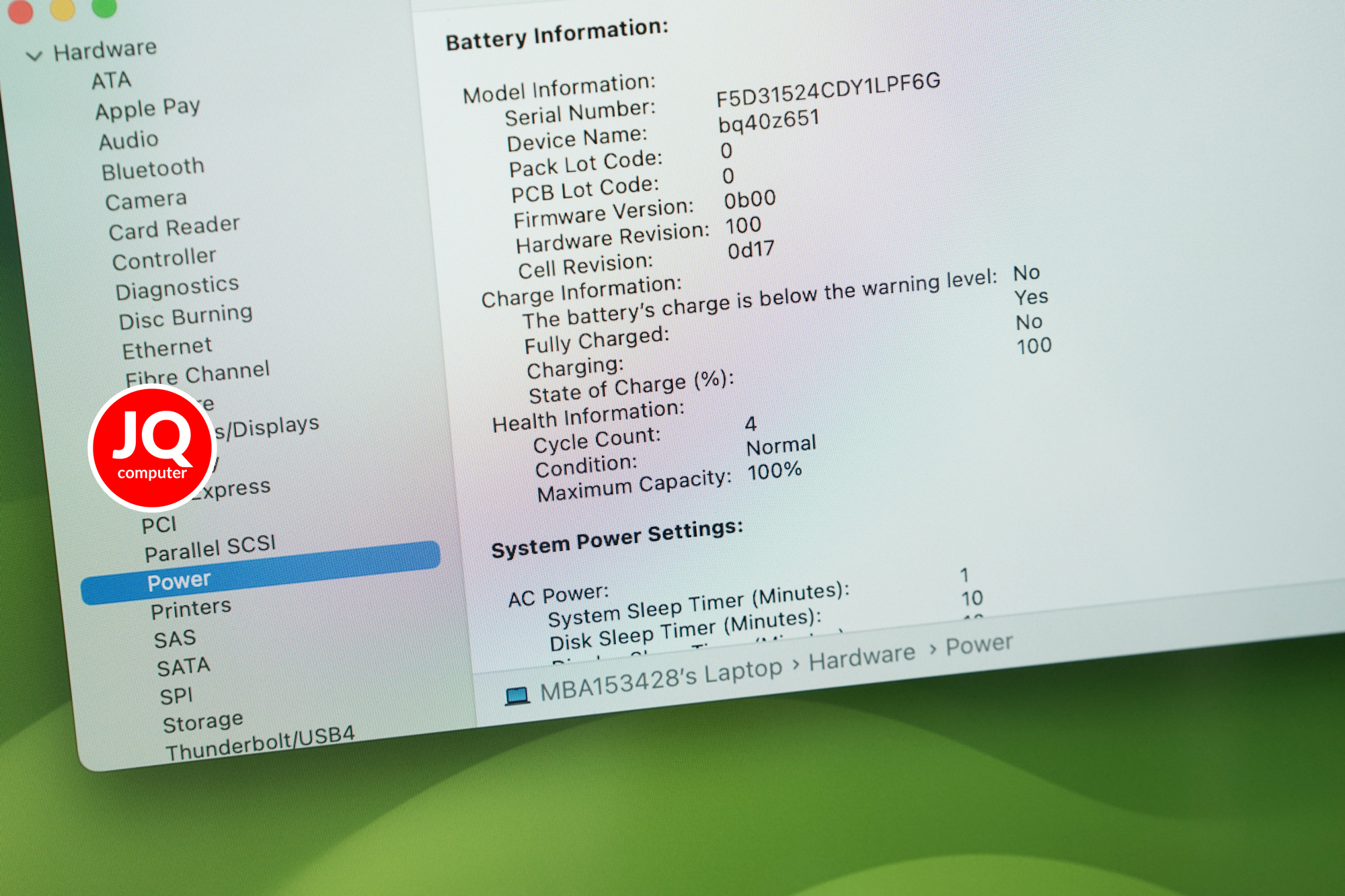The width and height of the screenshot is (1345, 896).
Task: Click device name value bq40z651
Action: coord(769,122)
